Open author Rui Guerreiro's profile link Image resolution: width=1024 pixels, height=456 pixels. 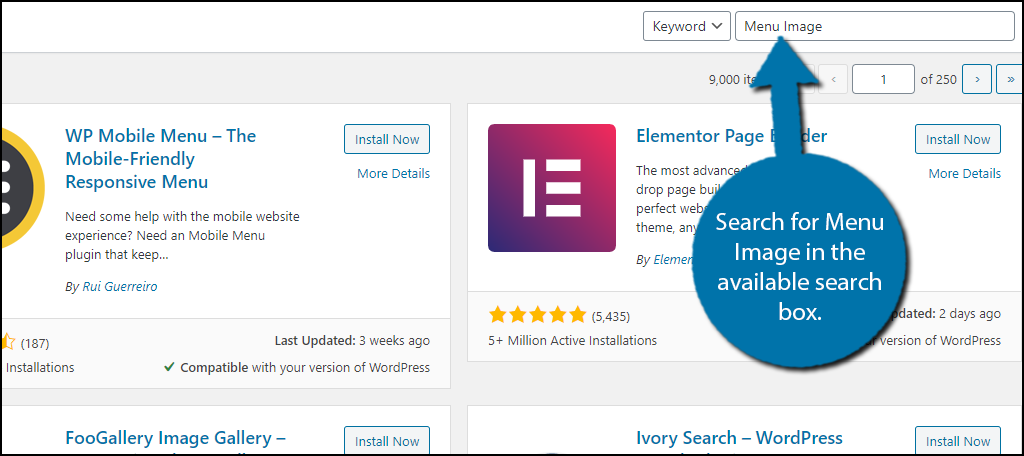[120, 287]
